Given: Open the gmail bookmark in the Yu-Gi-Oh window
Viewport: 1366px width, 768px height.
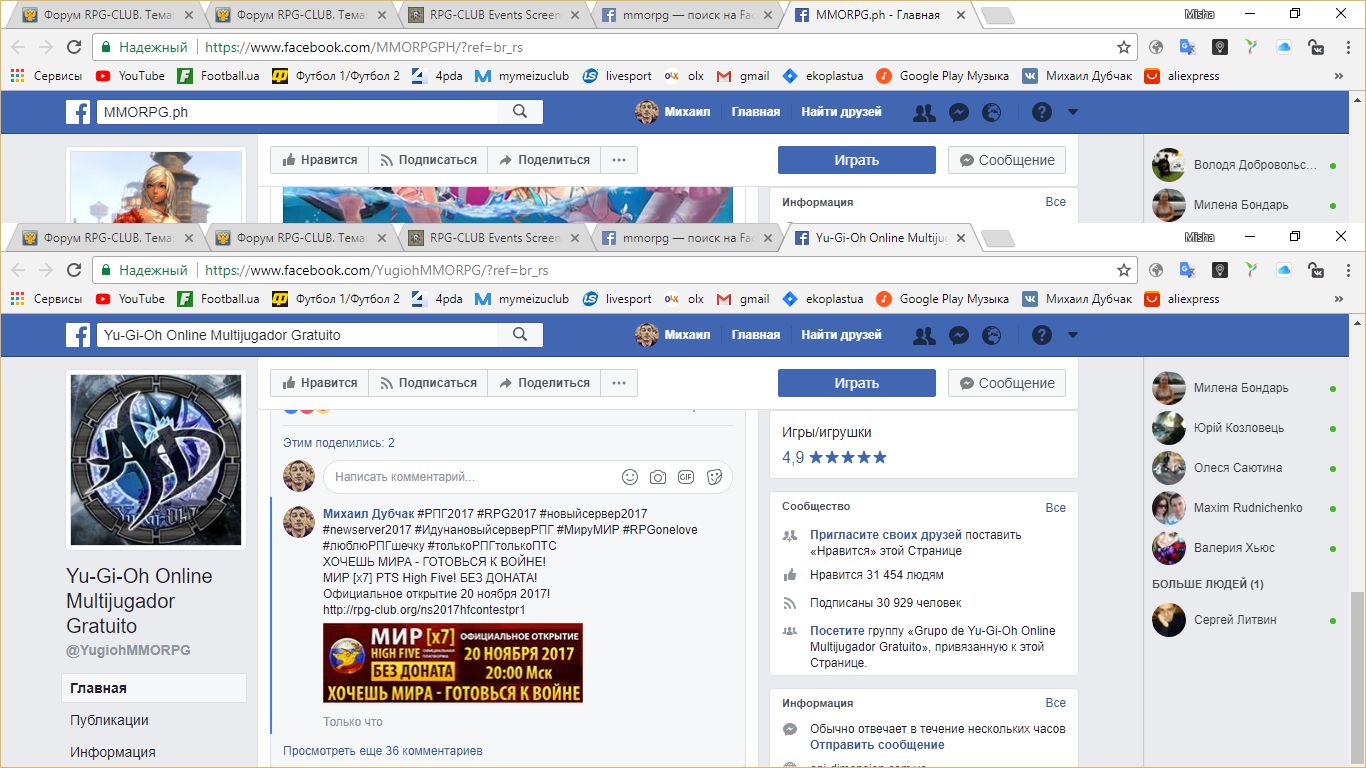Looking at the screenshot, I should 743,299.
